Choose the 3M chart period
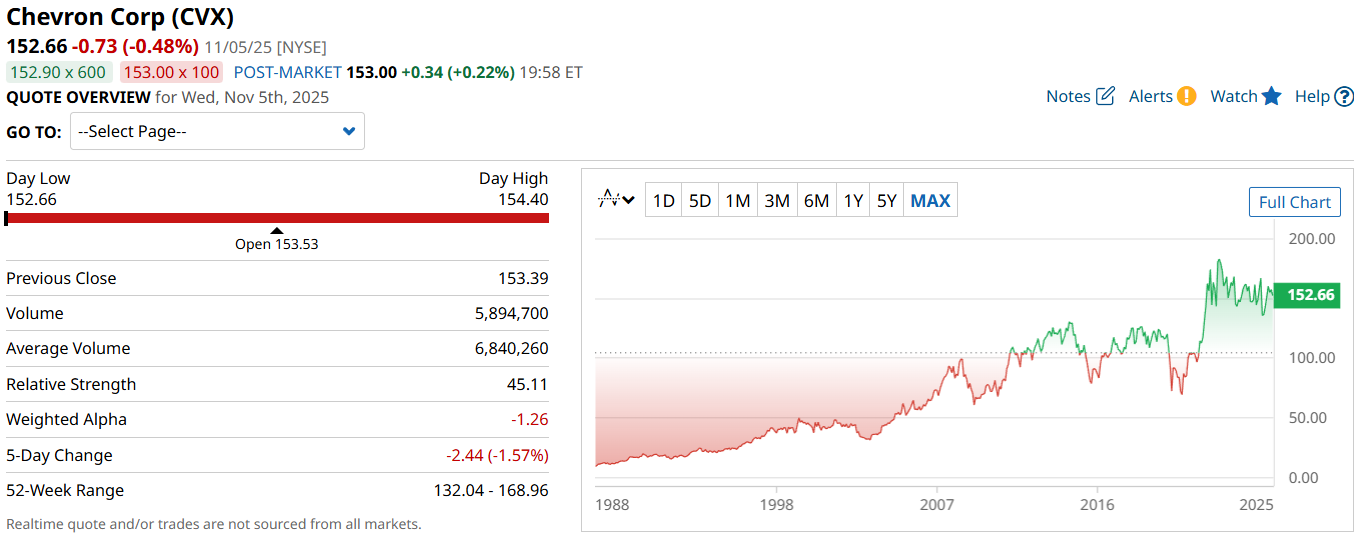Screen dimensions: 1363x542 coord(777,201)
